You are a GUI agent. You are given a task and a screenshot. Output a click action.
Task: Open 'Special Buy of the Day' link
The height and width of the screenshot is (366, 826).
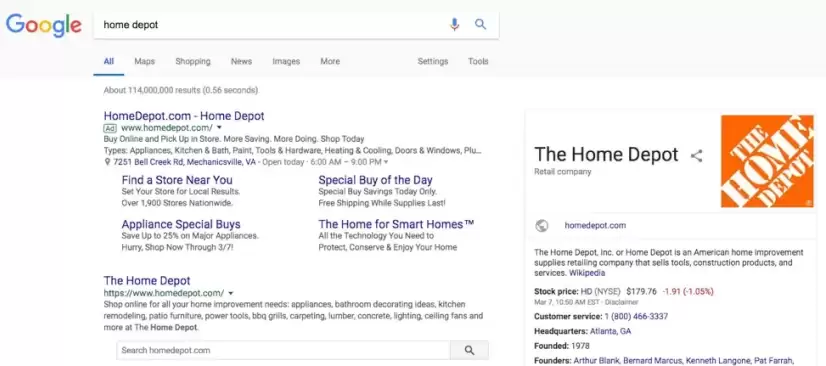(x=375, y=180)
